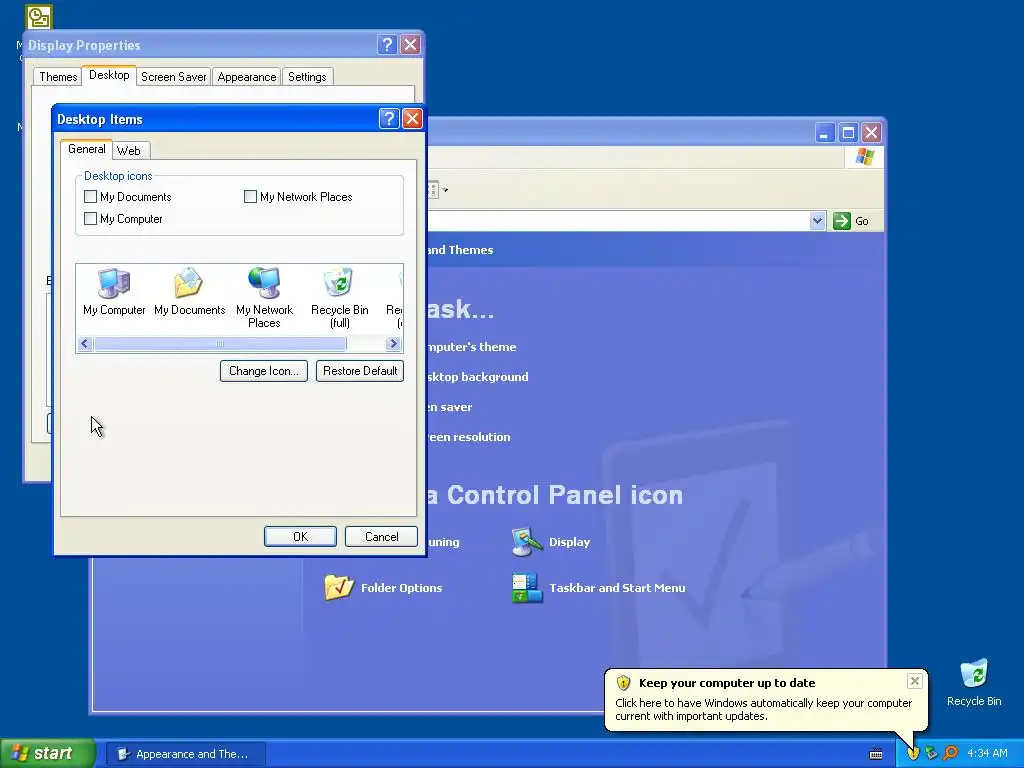This screenshot has width=1024, height=768.
Task: Click the computer's theme task link
Action: tap(472, 347)
